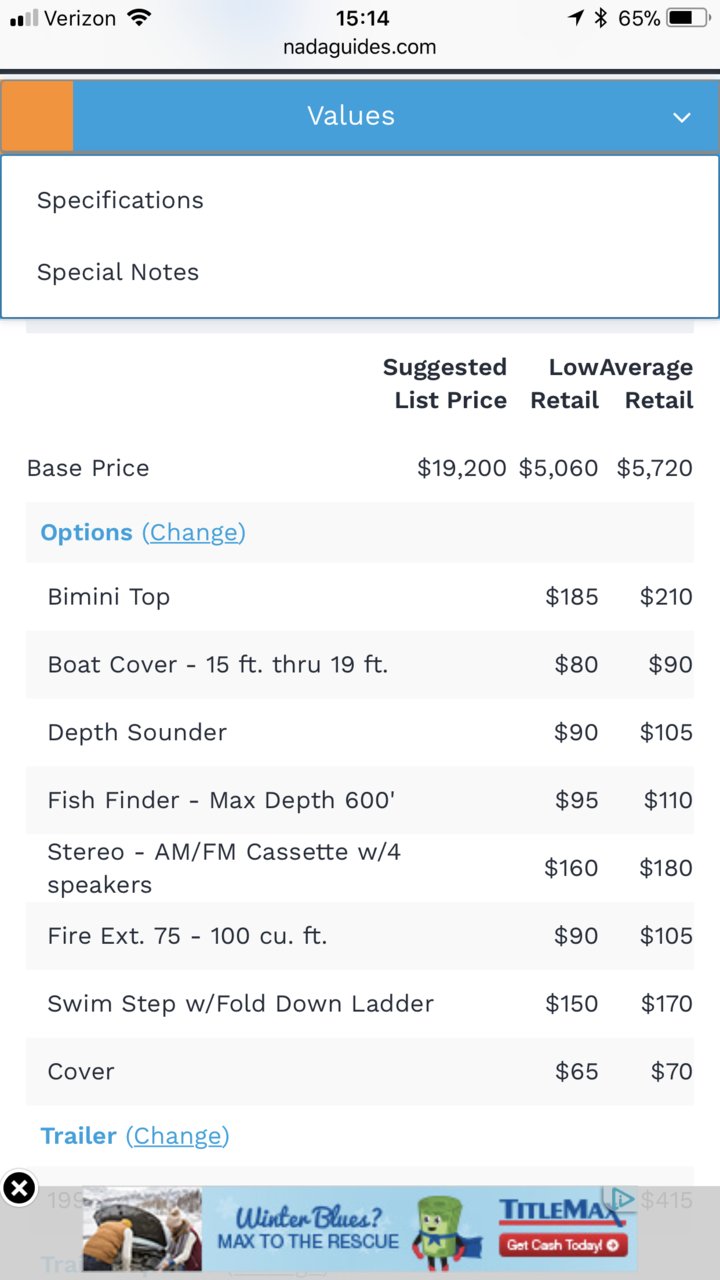Collapse the Values dropdown chevron
Screen dimensions: 720x1280
click(682, 117)
